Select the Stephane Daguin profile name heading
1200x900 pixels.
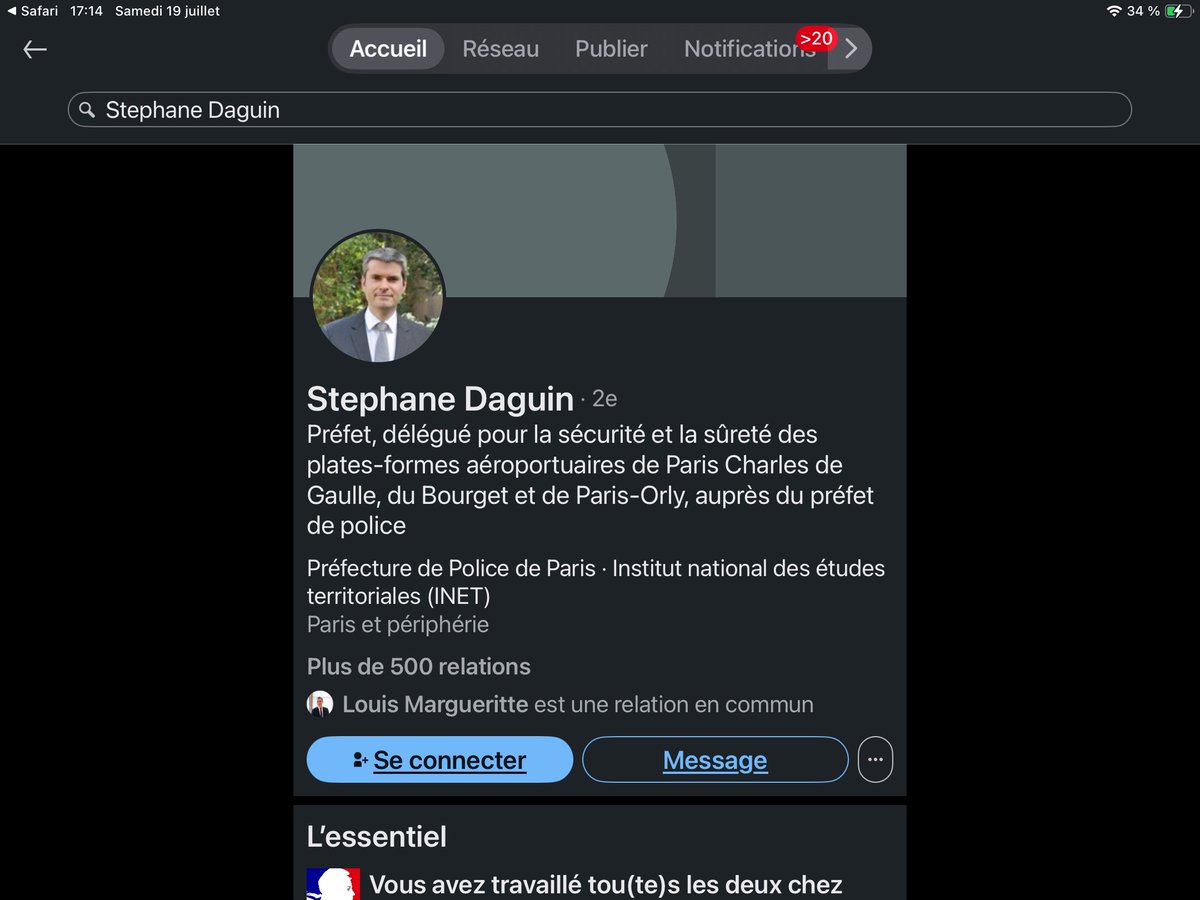point(440,399)
